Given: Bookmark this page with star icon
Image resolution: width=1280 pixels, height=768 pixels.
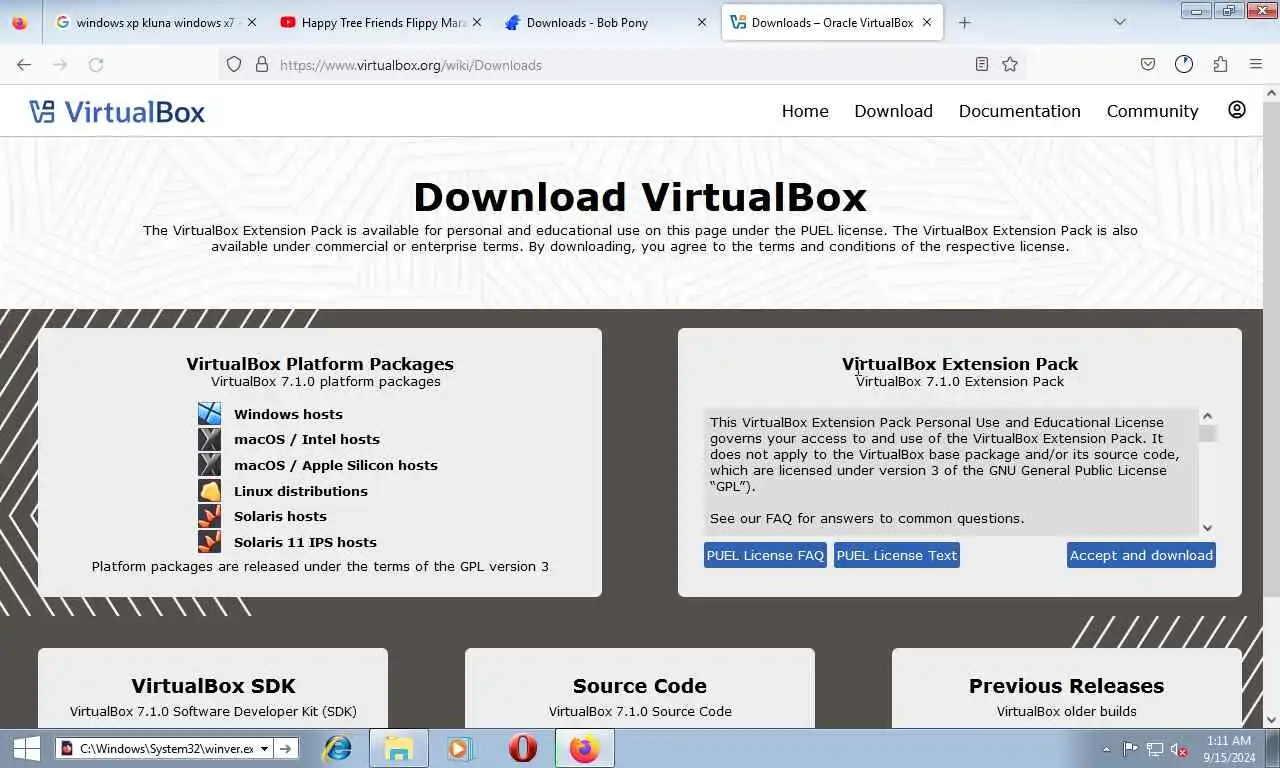Looking at the screenshot, I should click(x=1010, y=64).
